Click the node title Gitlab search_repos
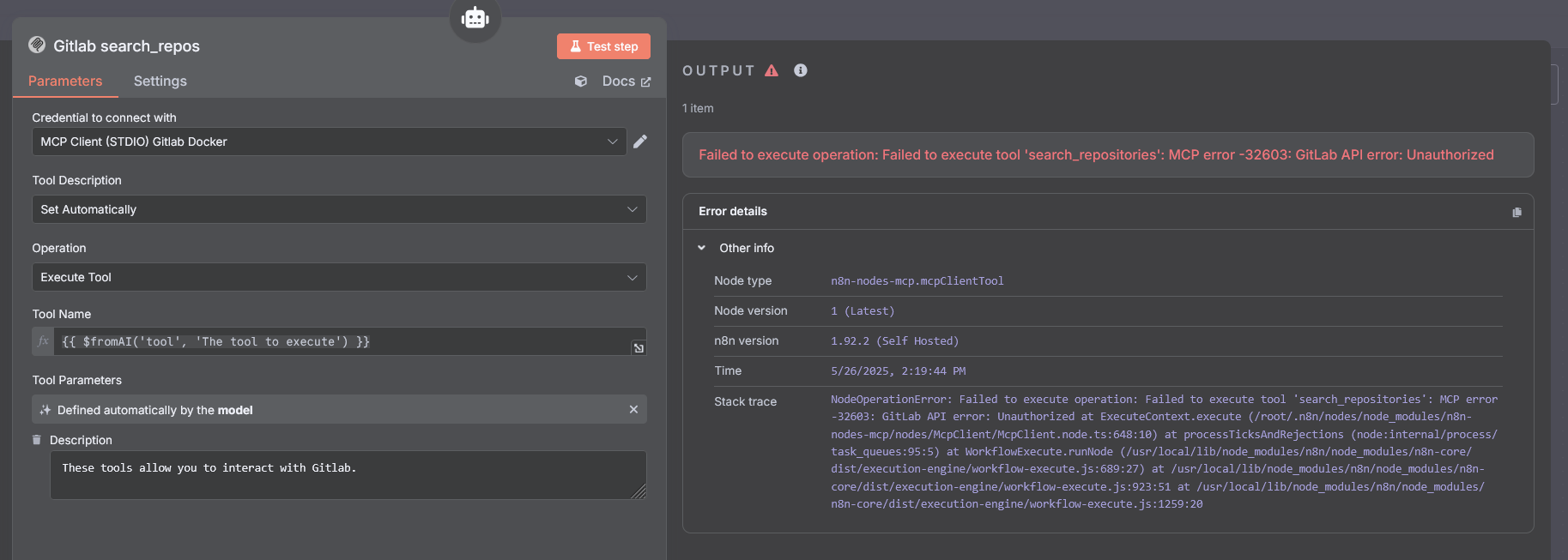Screen dimensions: 1568x560 click(x=126, y=45)
